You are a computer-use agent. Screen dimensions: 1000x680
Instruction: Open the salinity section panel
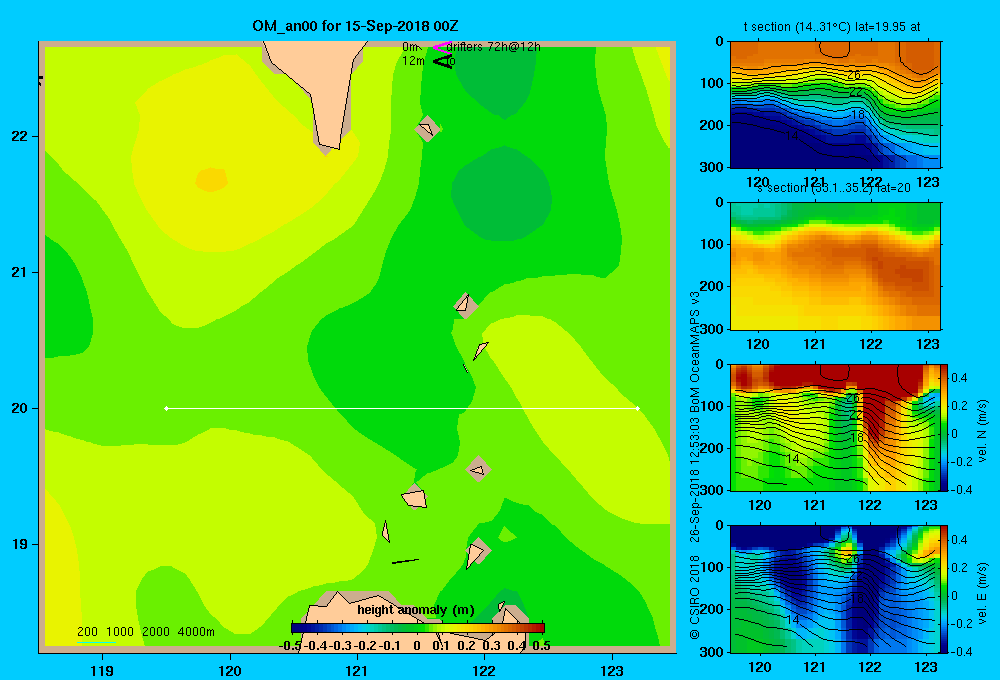(x=835, y=266)
